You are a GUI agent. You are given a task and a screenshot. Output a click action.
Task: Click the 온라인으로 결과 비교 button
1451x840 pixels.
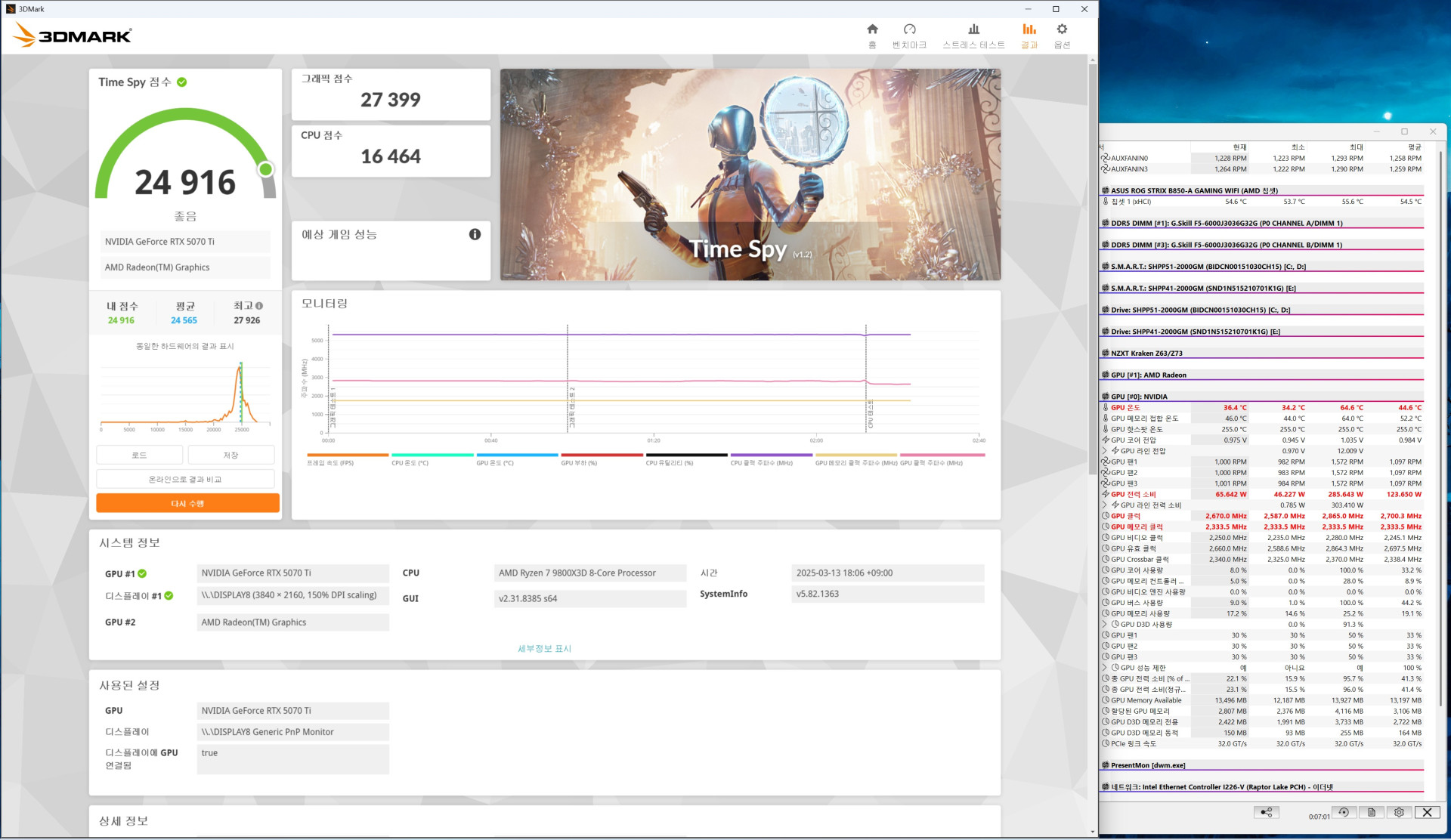185,480
